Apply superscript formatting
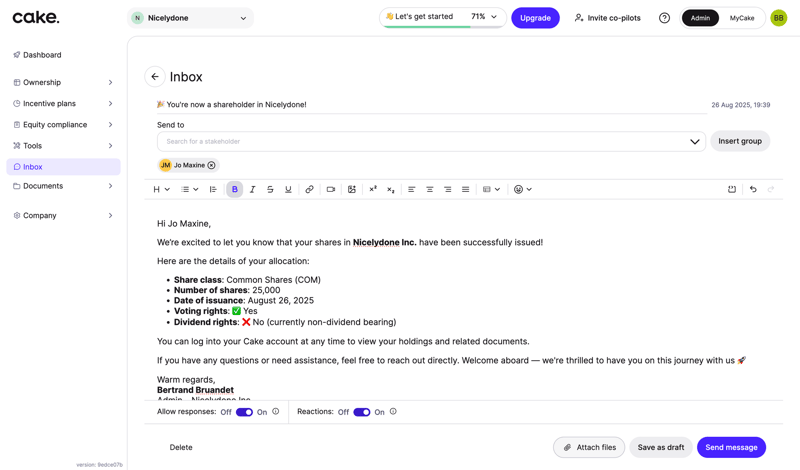Screen dimensions: 800x470 coord(373,189)
